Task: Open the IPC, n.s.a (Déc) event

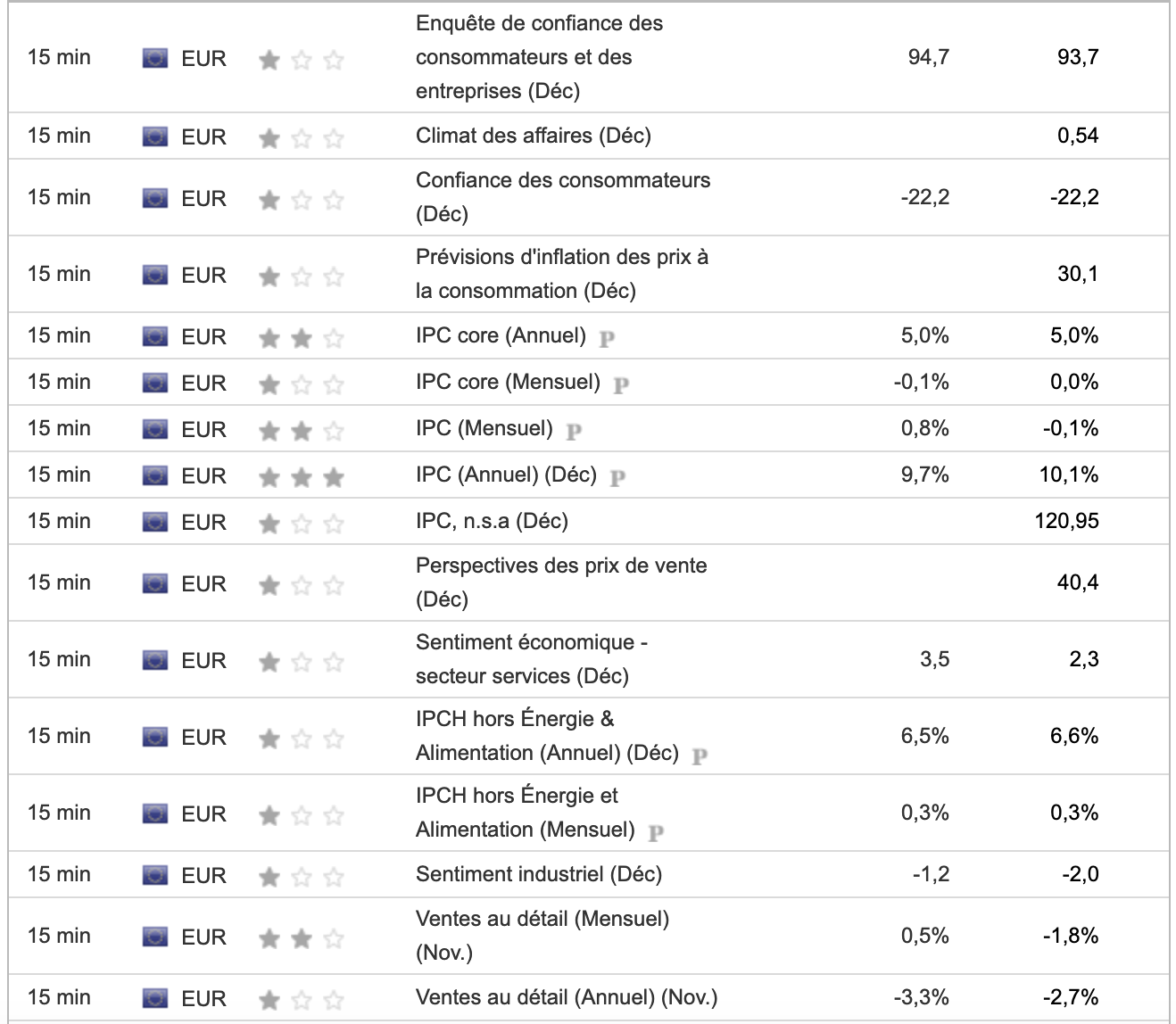Action: 492,521
